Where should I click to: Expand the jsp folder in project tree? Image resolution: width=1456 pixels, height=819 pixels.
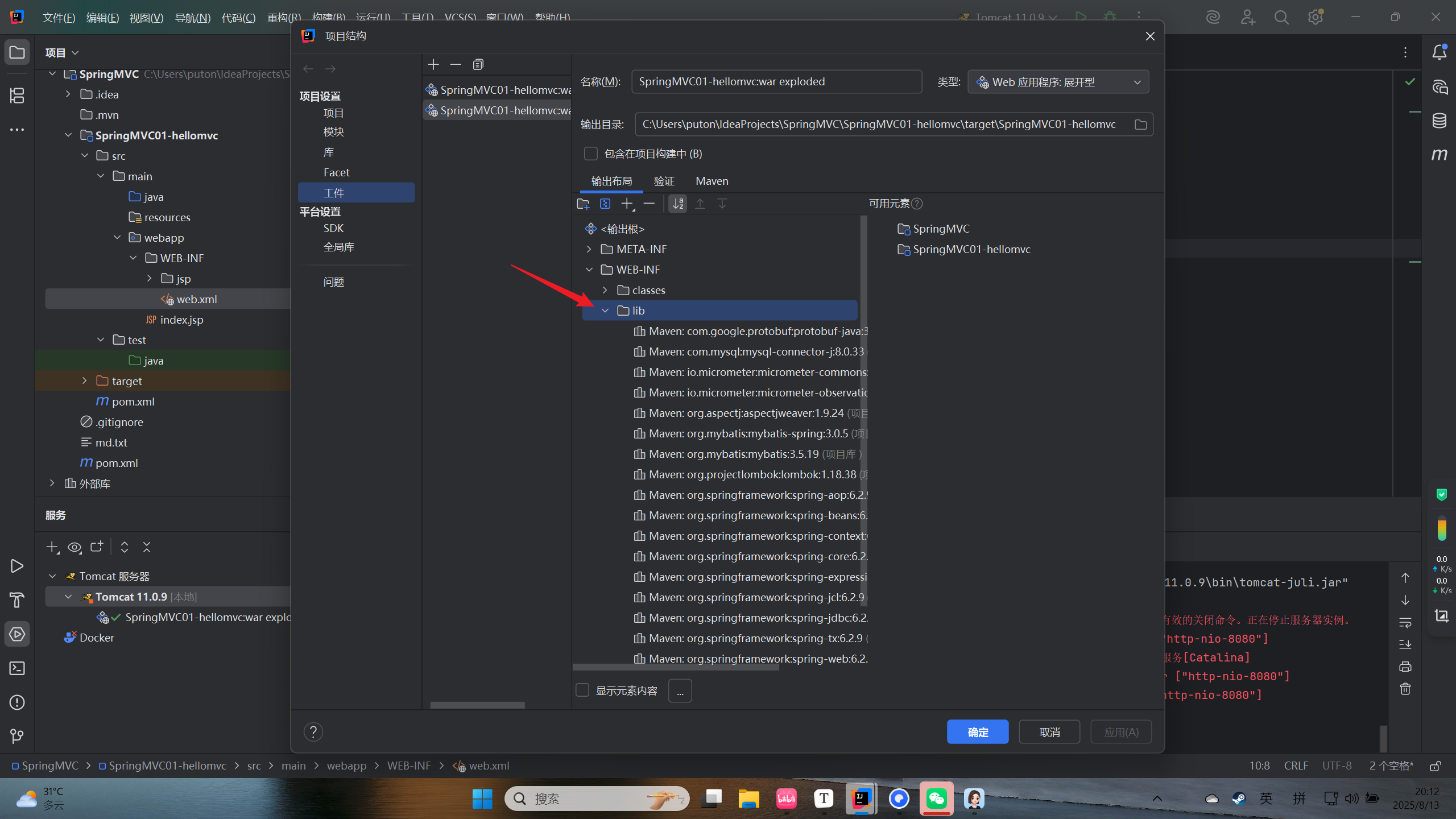coord(149,278)
